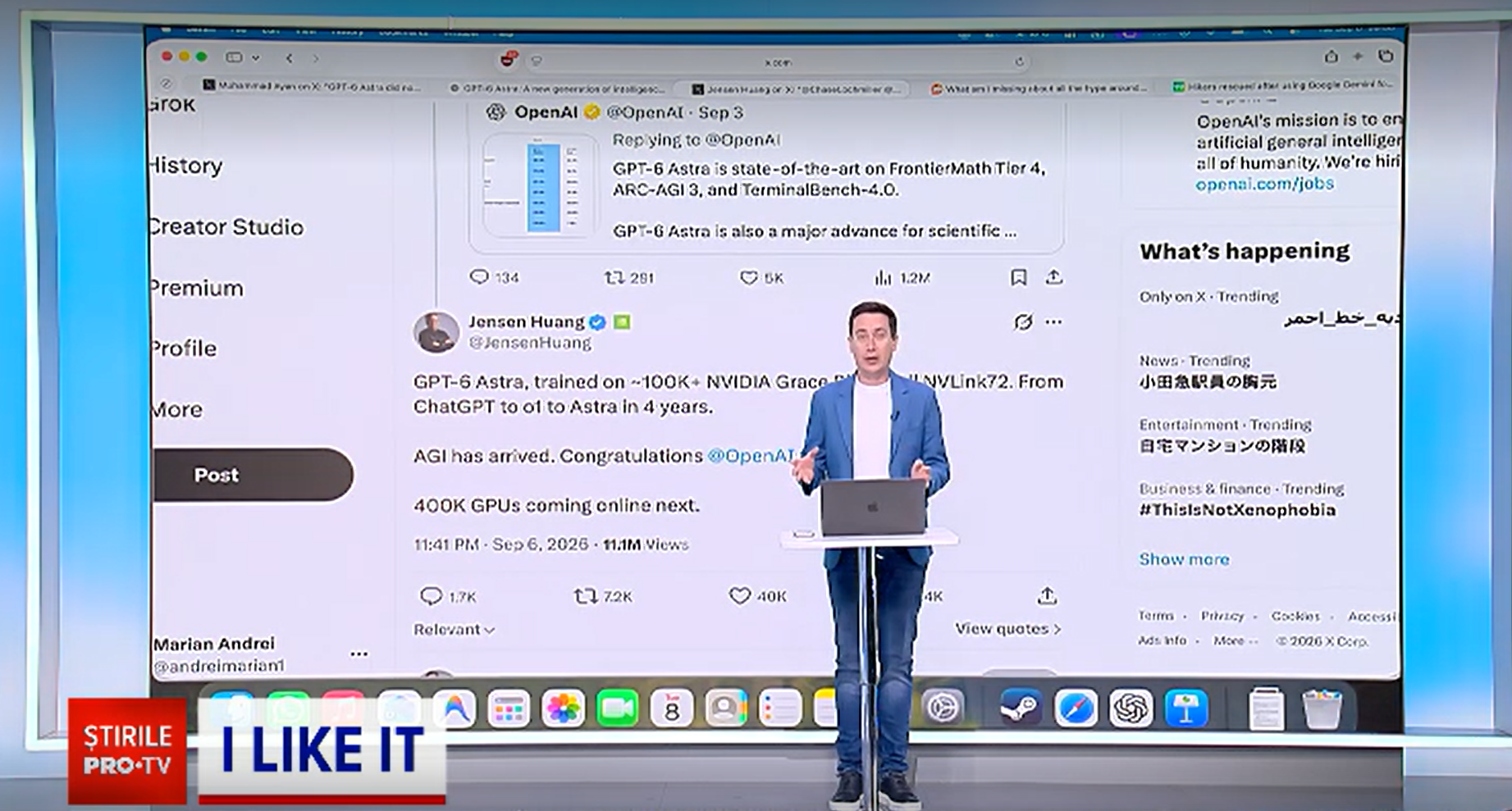Switch to Muhammad Ayan on X tab
The height and width of the screenshot is (811, 1512).
click(313, 86)
